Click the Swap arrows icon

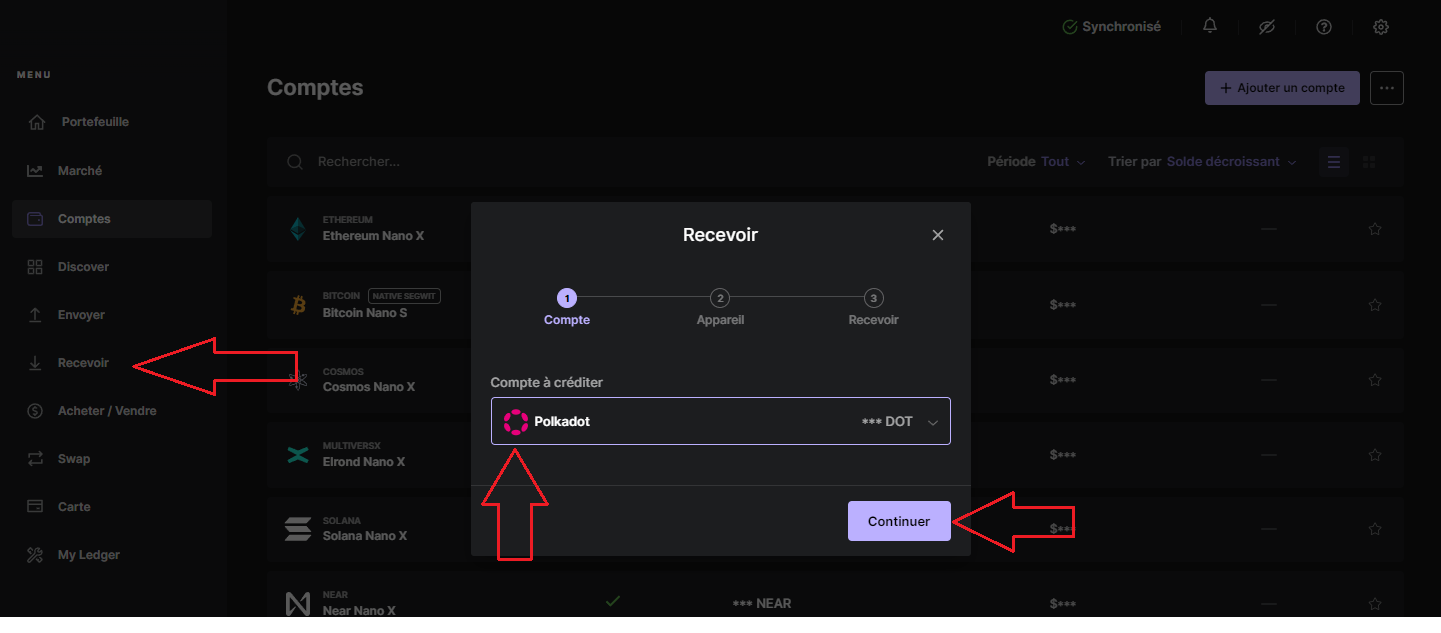tap(35, 459)
